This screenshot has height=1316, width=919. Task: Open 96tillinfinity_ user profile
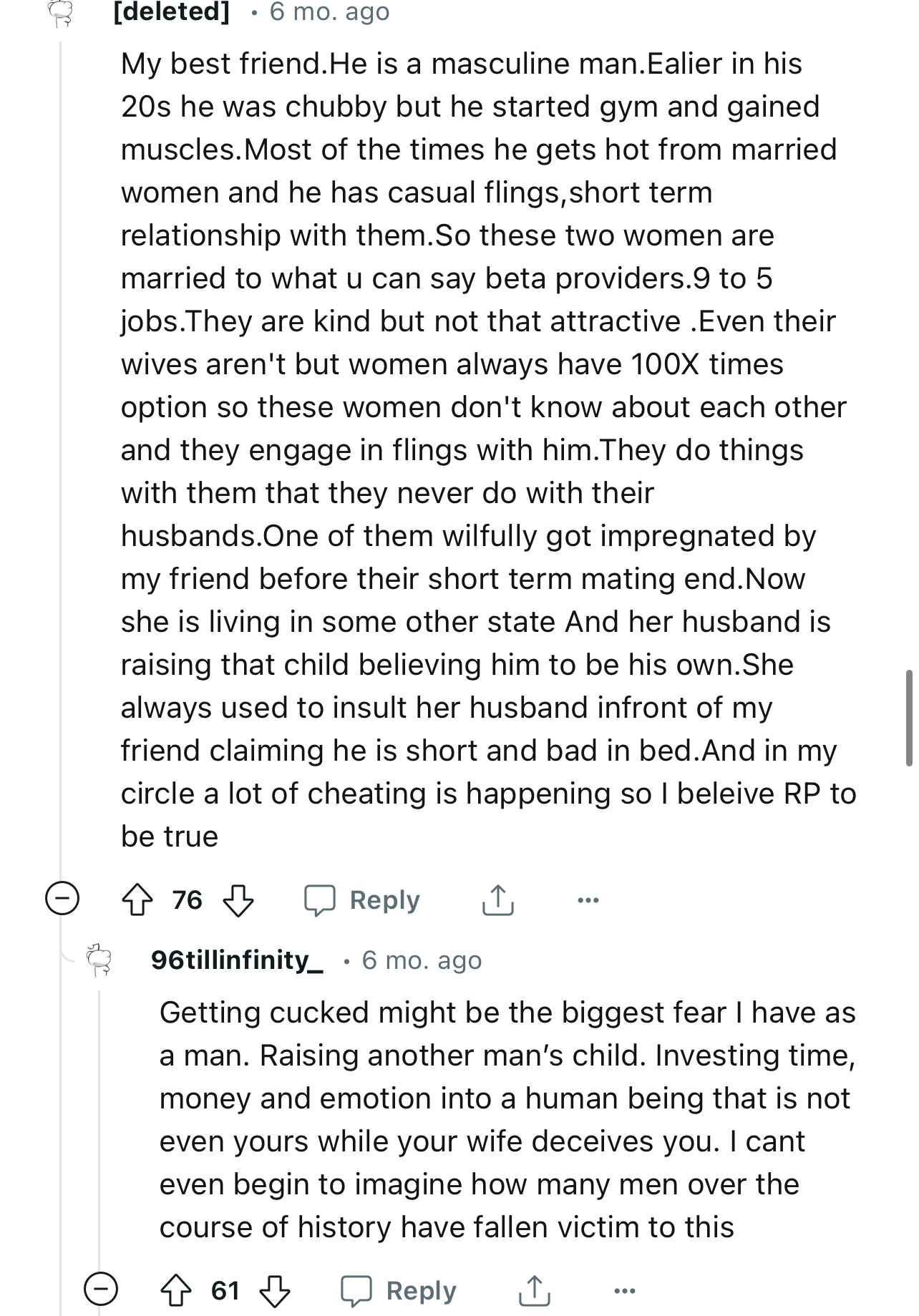pyautogui.click(x=238, y=960)
